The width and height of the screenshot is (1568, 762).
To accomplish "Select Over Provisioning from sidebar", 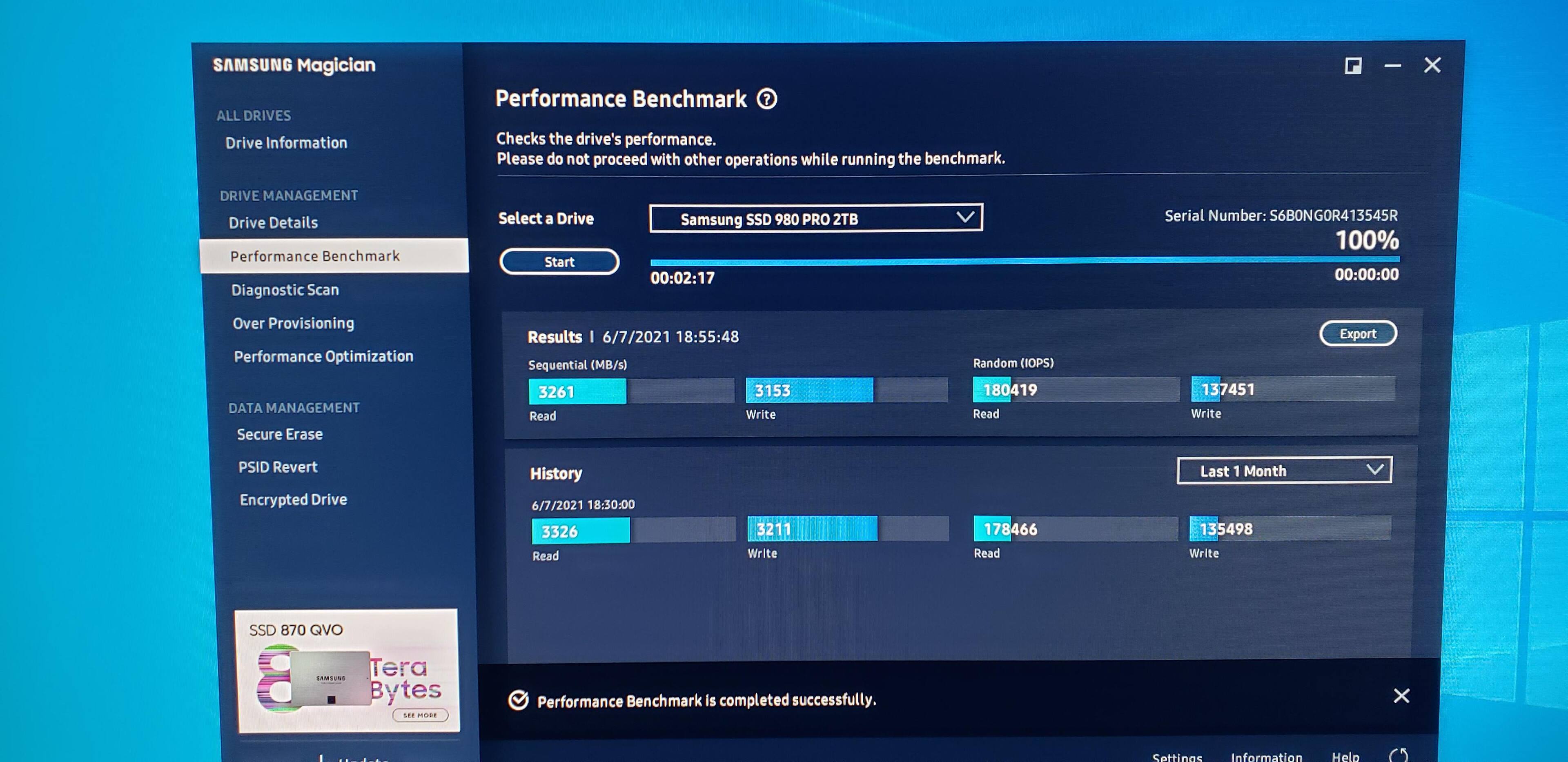I will [293, 323].
